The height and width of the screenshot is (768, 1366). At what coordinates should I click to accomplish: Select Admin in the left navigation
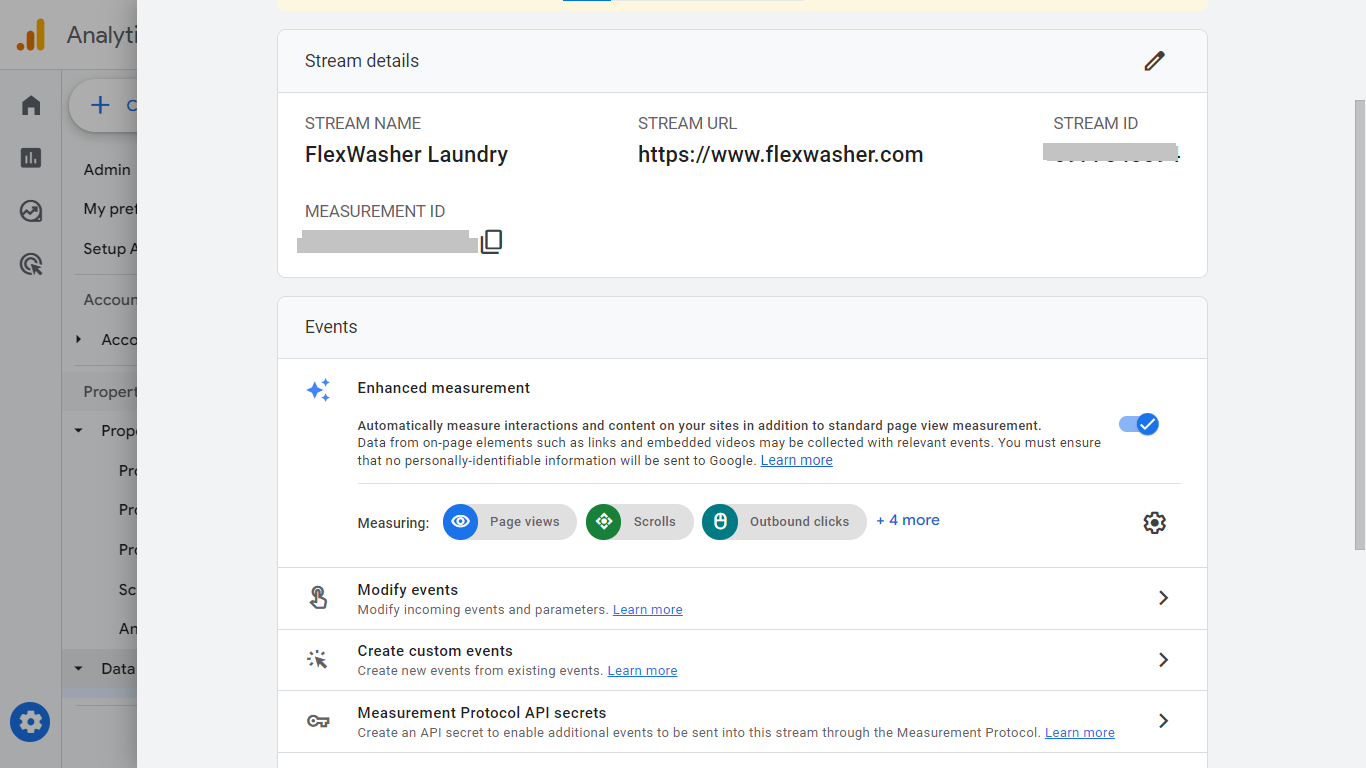tap(107, 170)
